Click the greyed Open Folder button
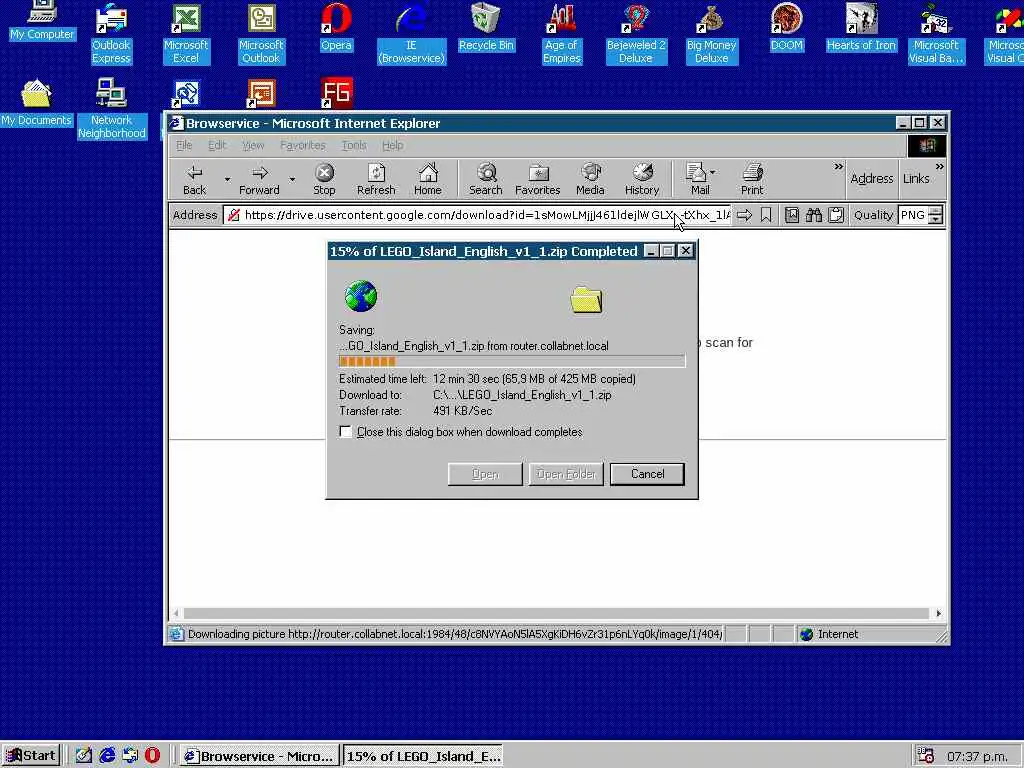 [x=566, y=474]
